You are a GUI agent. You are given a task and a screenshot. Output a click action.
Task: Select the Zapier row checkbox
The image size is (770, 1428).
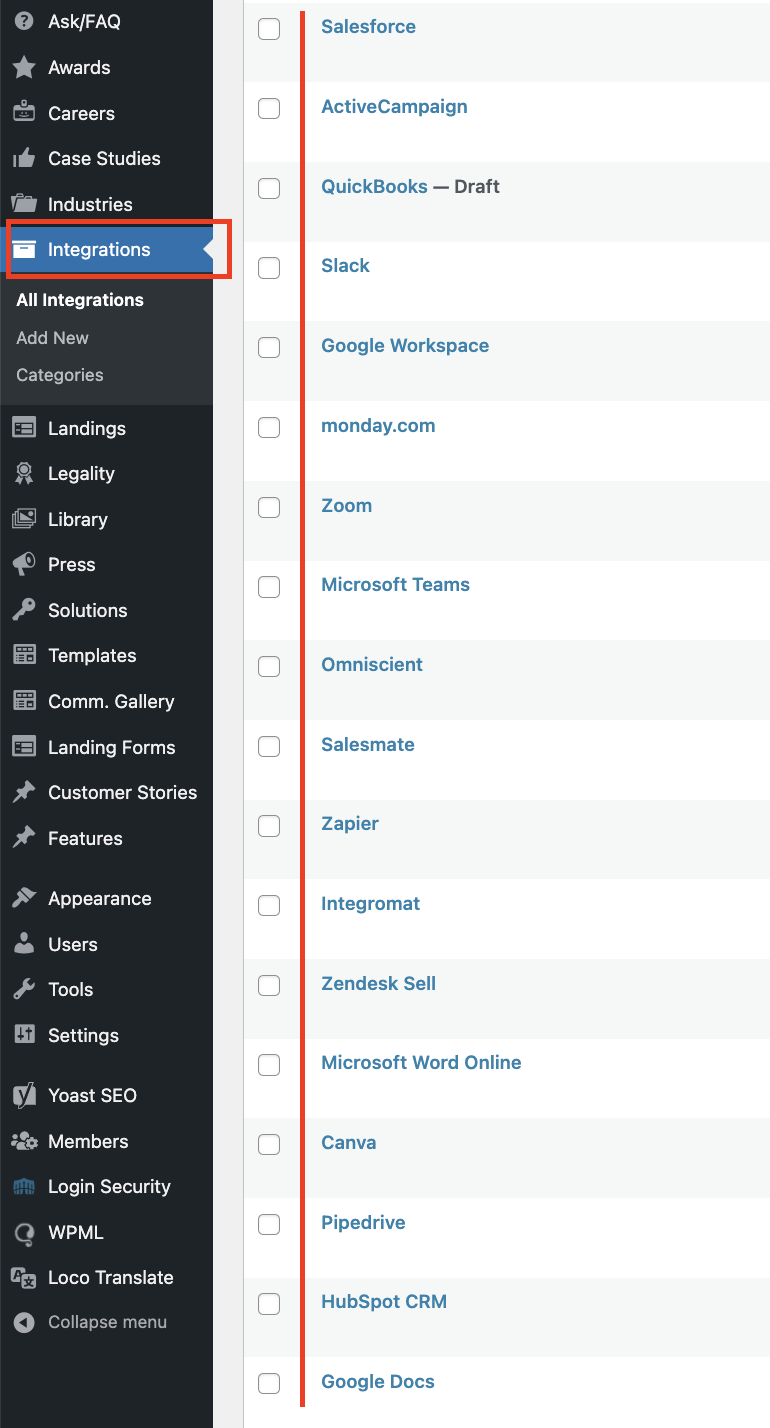coord(269,826)
